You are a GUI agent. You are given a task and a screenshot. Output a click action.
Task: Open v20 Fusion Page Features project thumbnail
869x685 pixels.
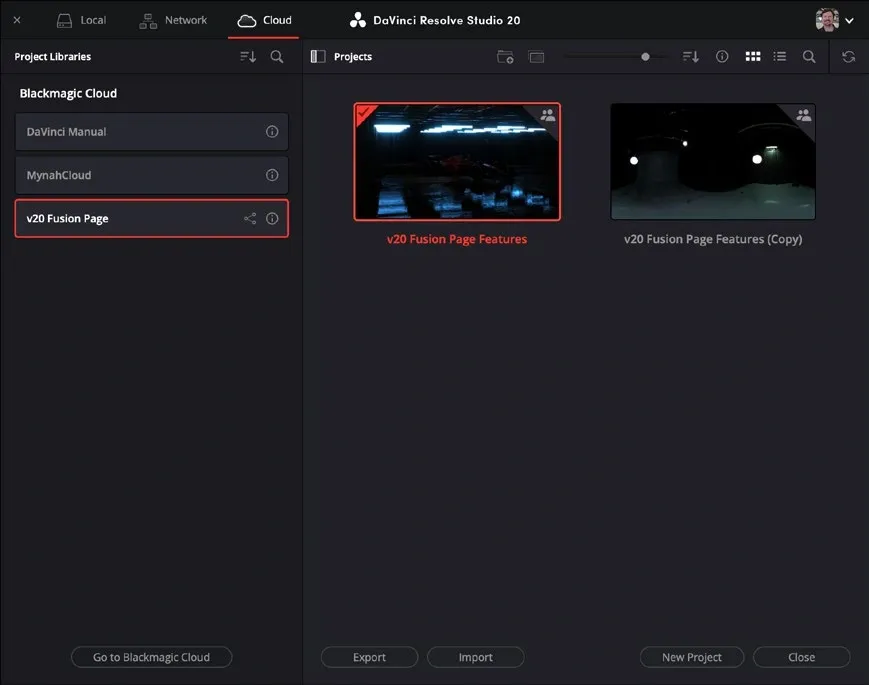[457, 162]
